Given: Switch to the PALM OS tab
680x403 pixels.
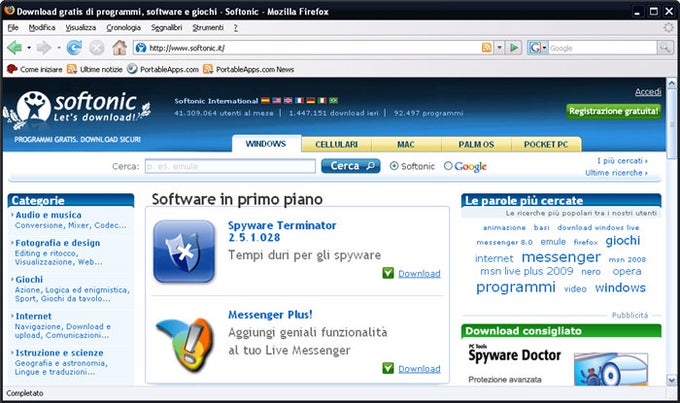Looking at the screenshot, I should pyautogui.click(x=476, y=144).
